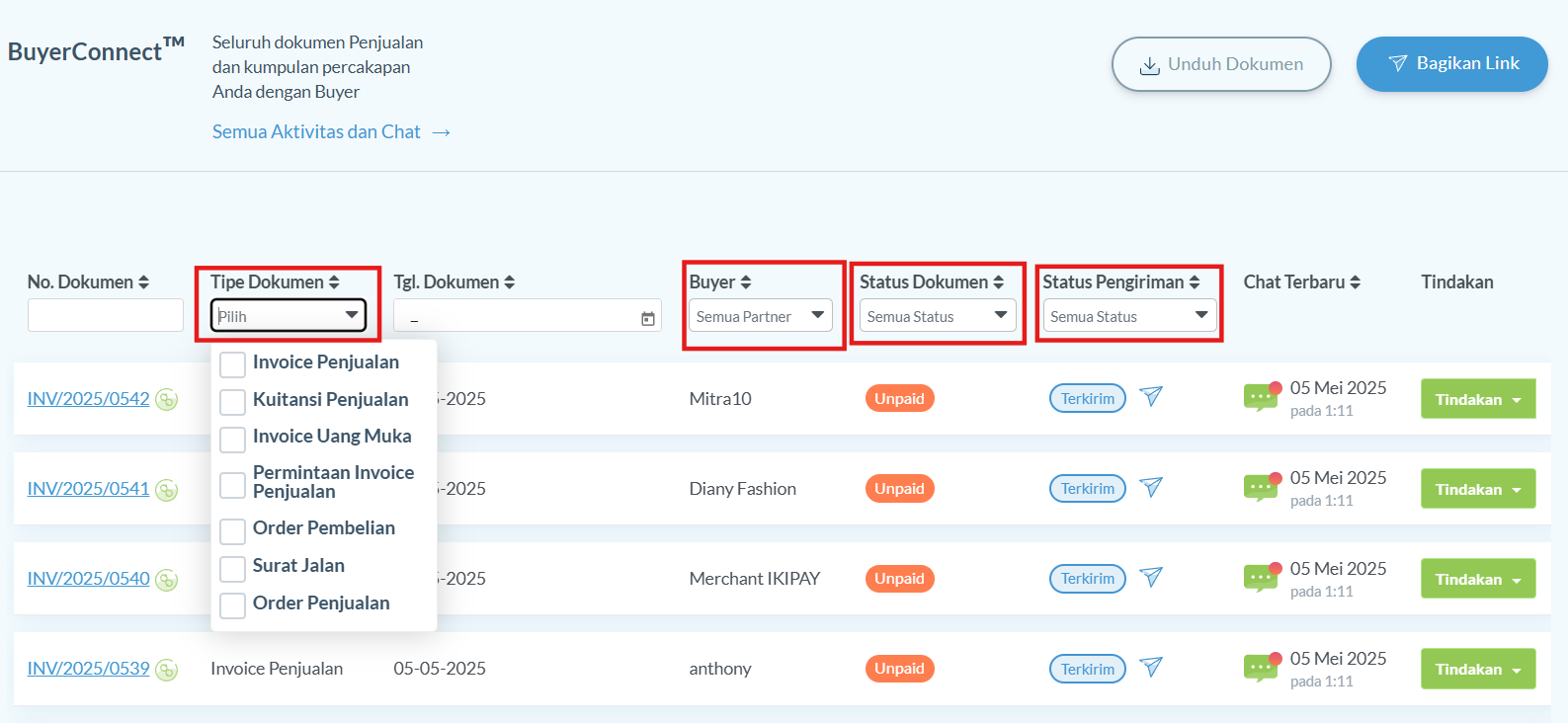Check the Invoice Penjualan checkbox
Image resolution: width=1568 pixels, height=723 pixels.
tap(232, 364)
